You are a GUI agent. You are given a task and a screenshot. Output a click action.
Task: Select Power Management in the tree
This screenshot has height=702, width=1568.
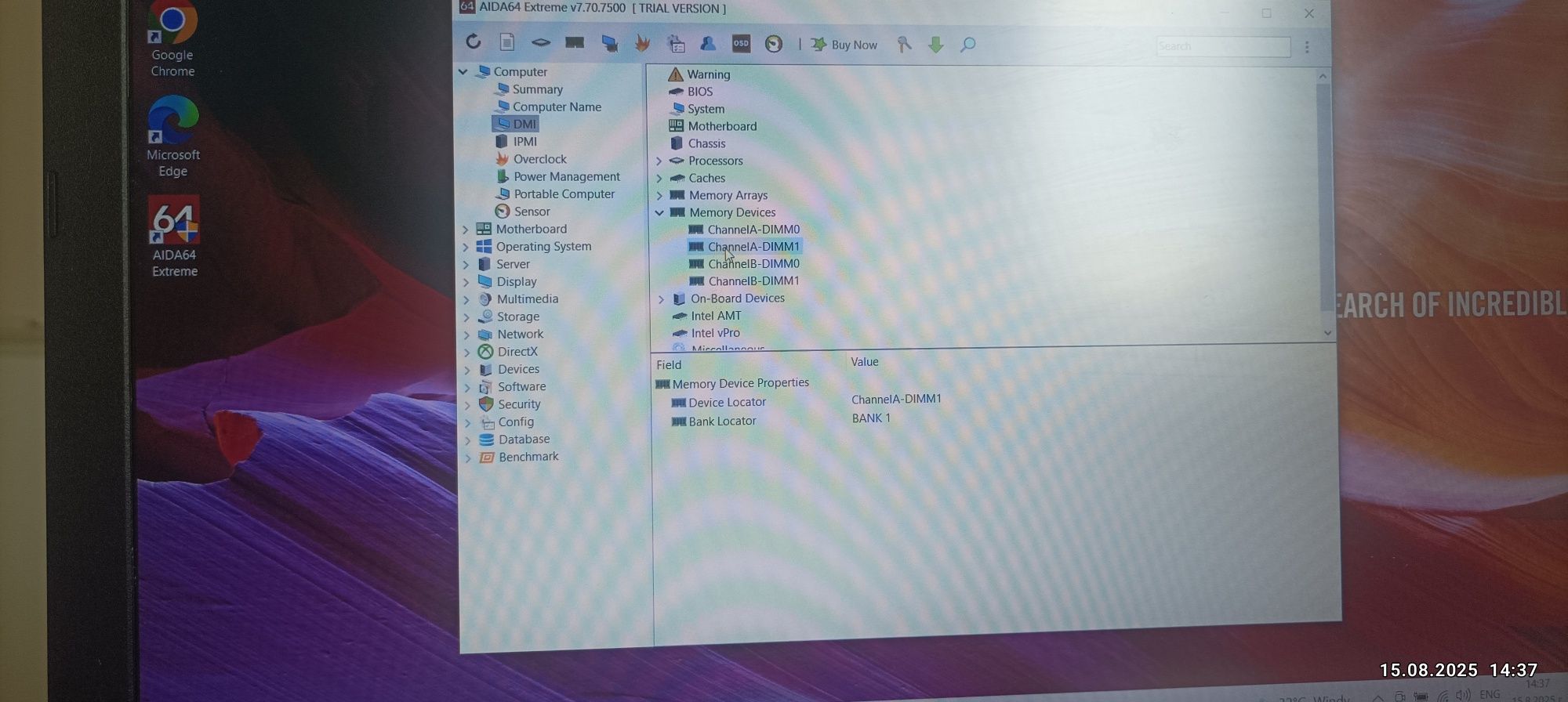[x=566, y=176]
